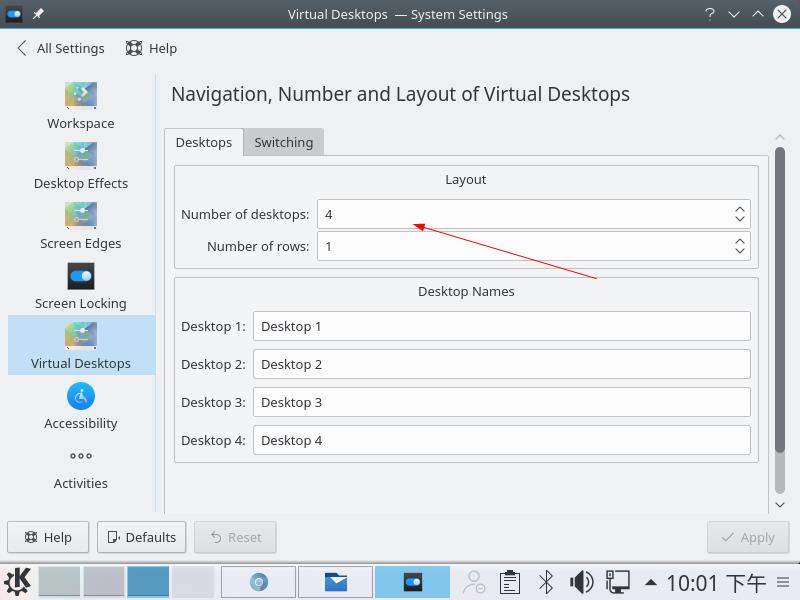Open the web browser task in the taskbar
Image resolution: width=800 pixels, height=600 pixels.
click(259, 582)
